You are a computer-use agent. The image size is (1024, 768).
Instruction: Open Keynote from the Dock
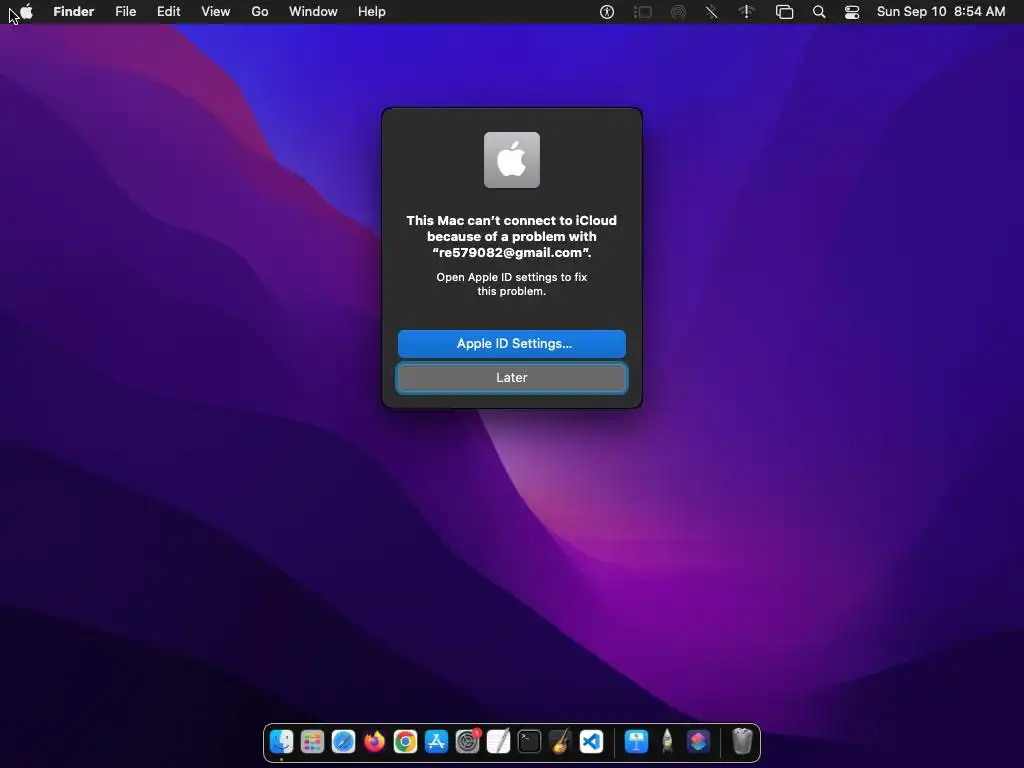tap(636, 742)
